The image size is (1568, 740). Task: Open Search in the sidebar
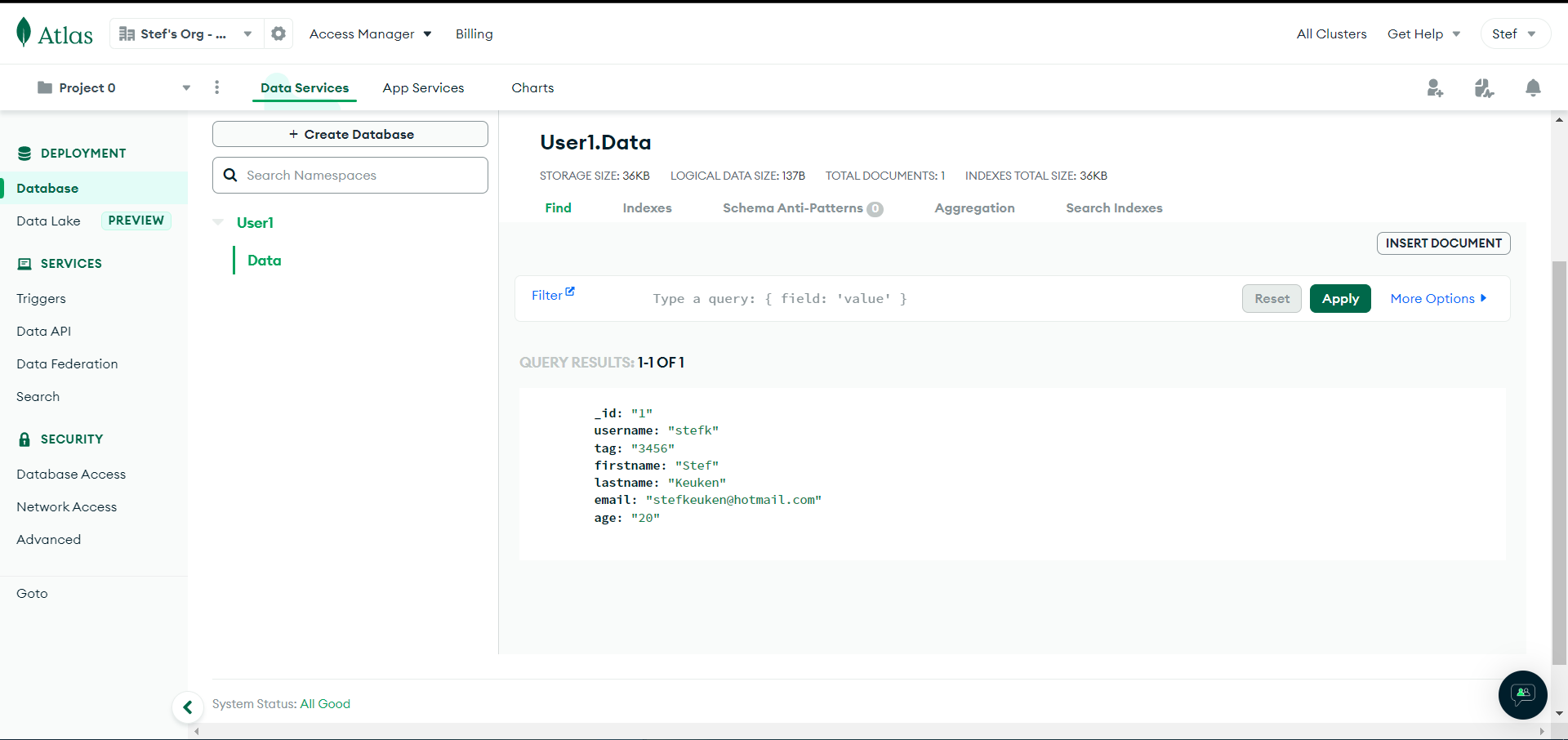38,397
